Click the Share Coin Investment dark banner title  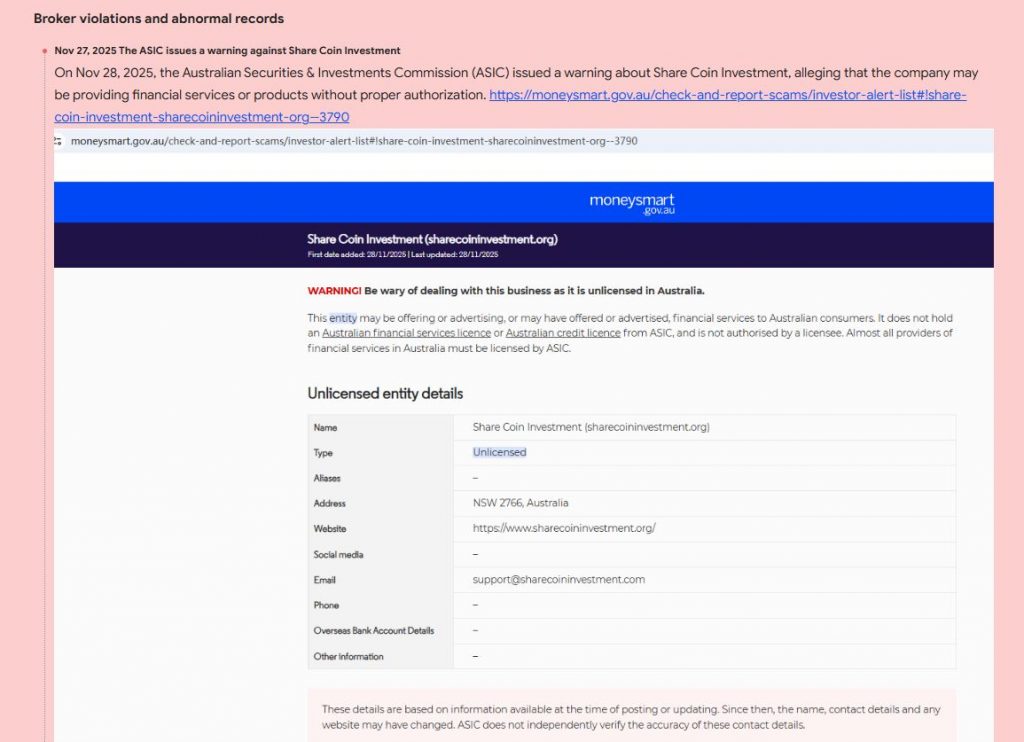click(x=432, y=239)
